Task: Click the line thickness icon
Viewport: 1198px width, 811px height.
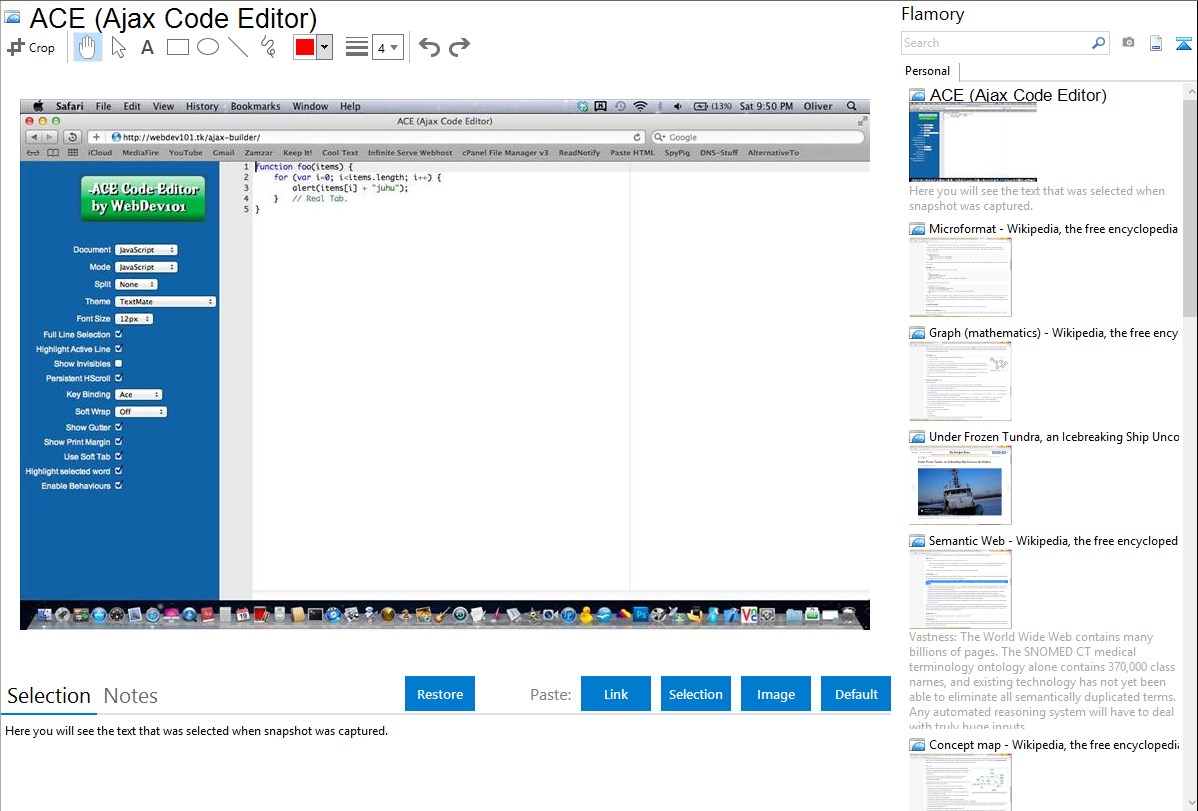Action: click(357, 47)
